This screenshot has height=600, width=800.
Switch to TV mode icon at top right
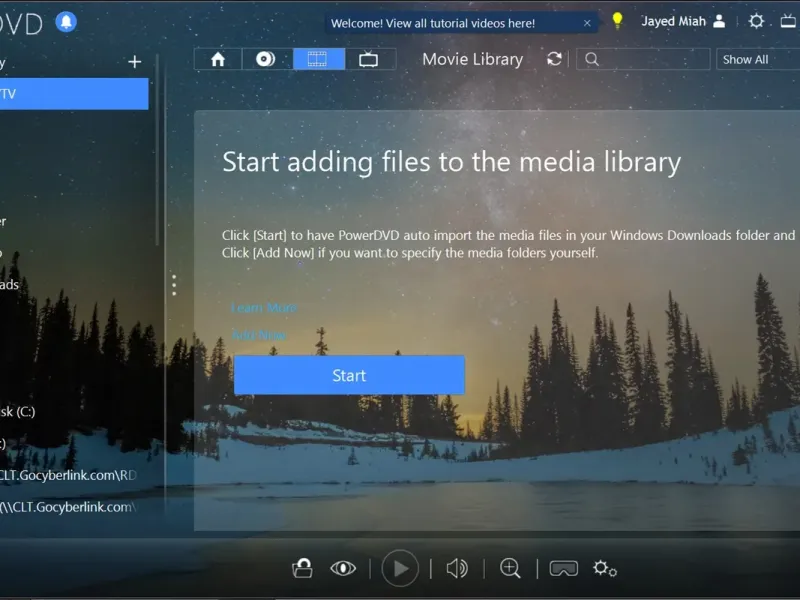789,21
